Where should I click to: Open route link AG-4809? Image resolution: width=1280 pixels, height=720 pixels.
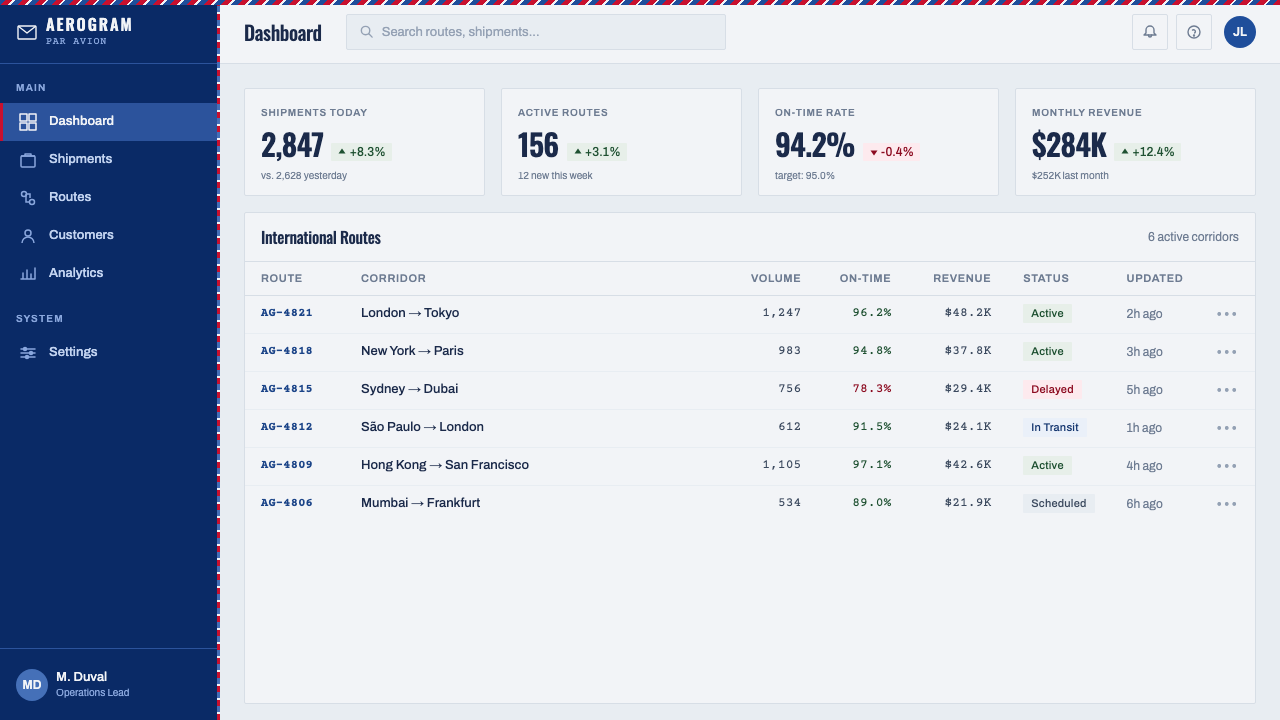click(x=287, y=465)
